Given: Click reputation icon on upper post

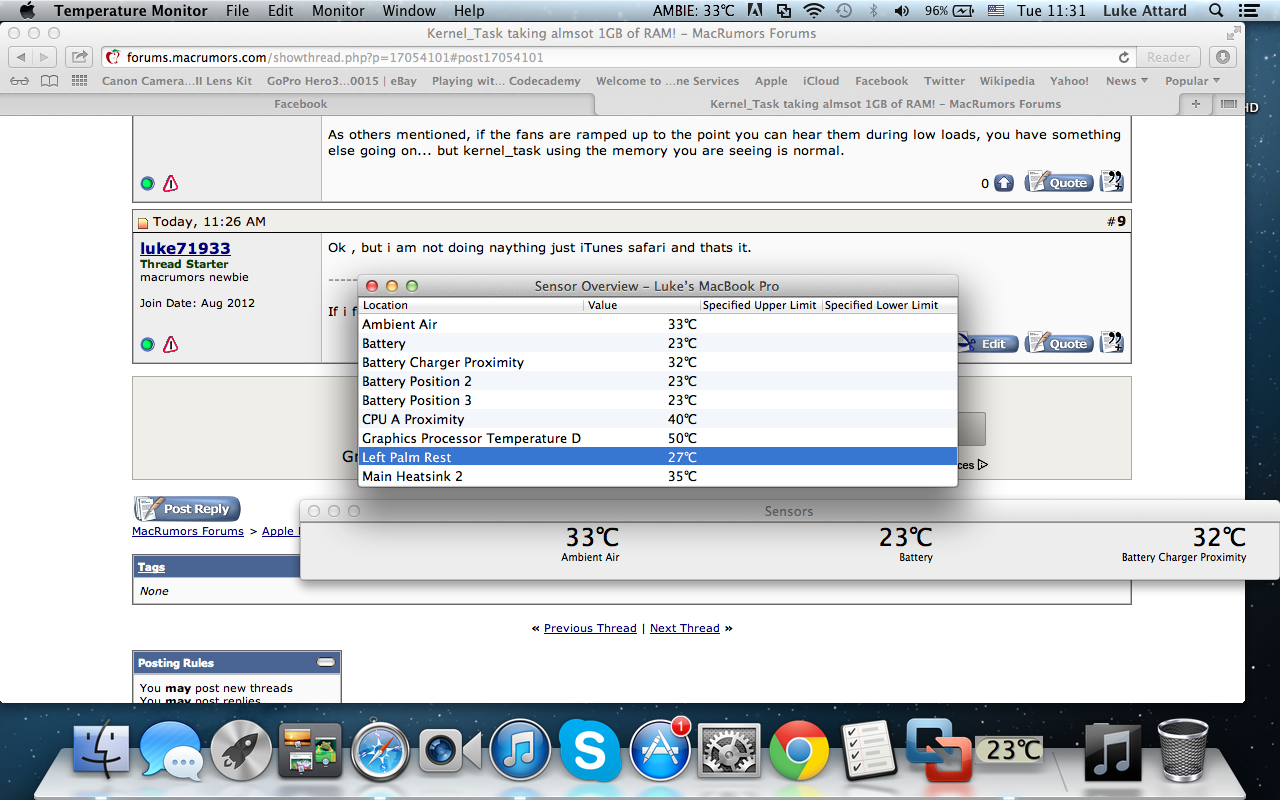Looking at the screenshot, I should [1003, 183].
